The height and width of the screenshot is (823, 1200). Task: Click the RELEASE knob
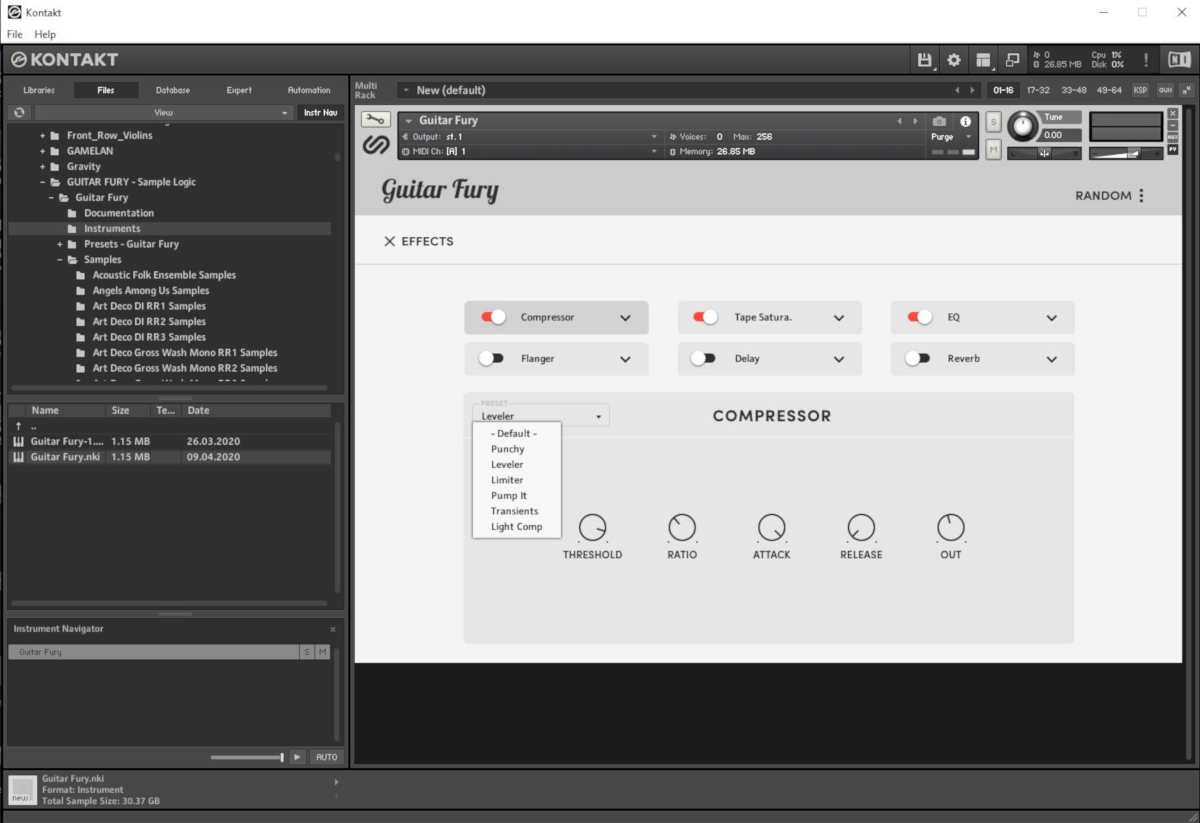[x=861, y=528]
